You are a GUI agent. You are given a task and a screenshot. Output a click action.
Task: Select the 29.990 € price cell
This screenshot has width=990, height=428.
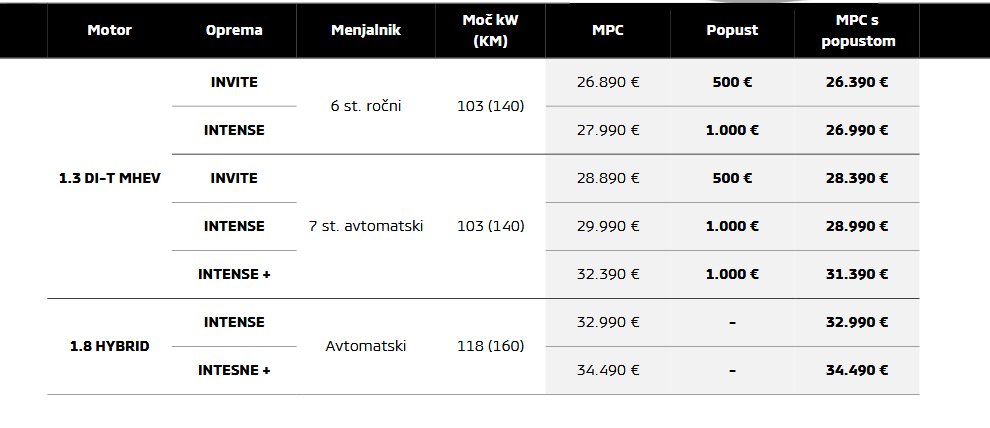click(x=608, y=226)
